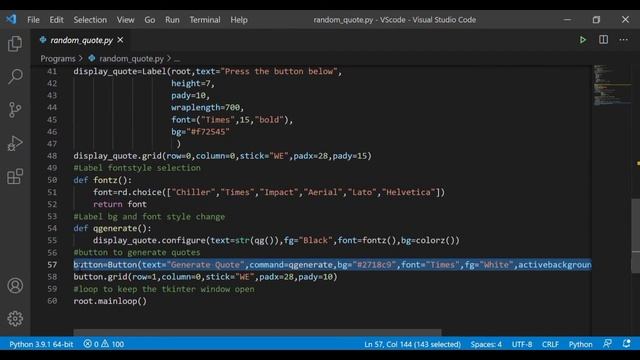Screen dimensions: 640x360
Task: Click the '#Label fontstyle selection' comment
Action: (x=137, y=168)
